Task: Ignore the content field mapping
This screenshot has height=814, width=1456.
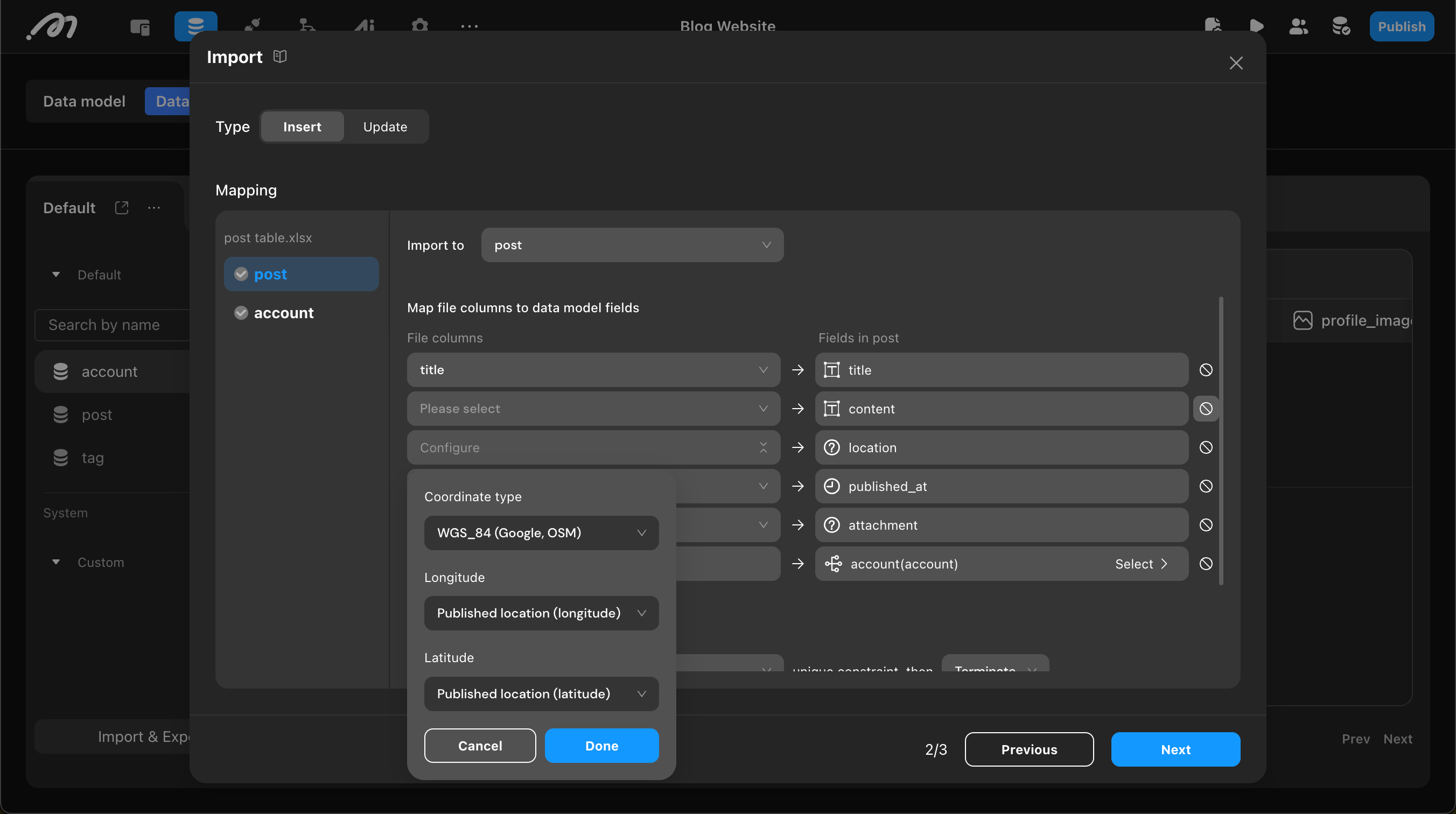Action: [x=1206, y=409]
